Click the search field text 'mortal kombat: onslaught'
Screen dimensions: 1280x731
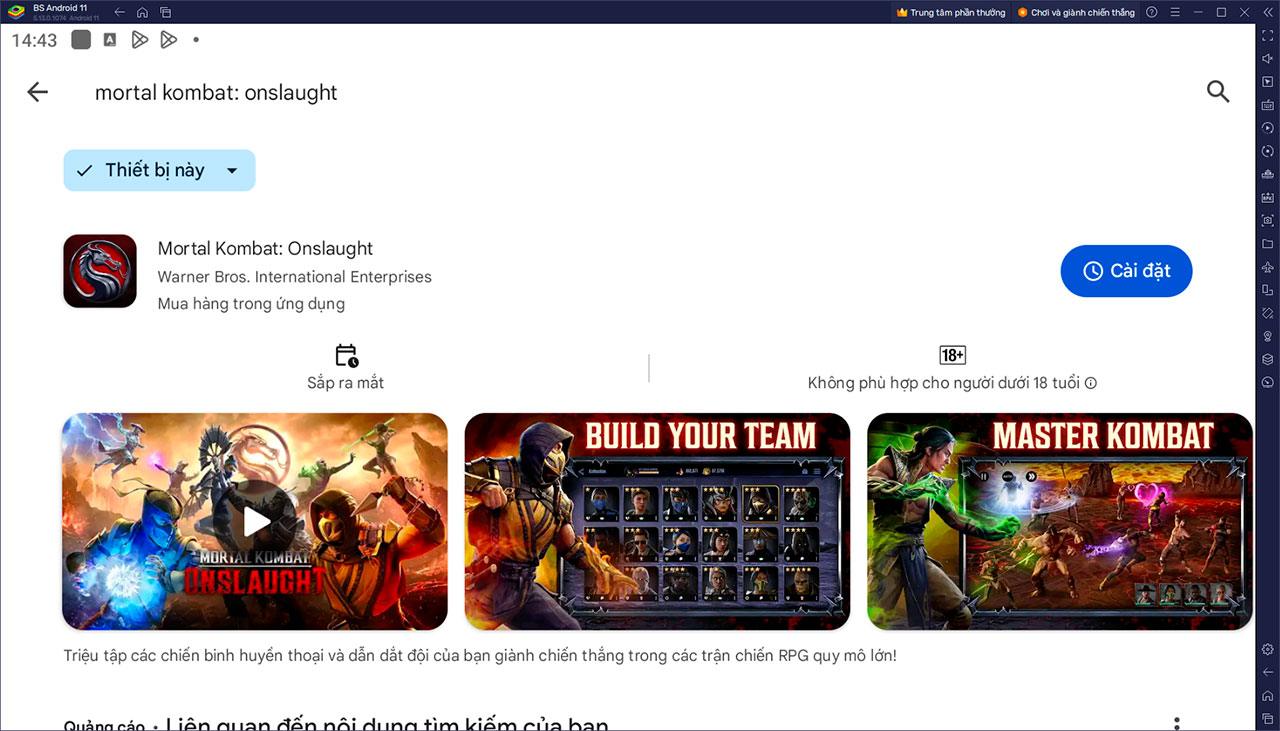coord(216,92)
